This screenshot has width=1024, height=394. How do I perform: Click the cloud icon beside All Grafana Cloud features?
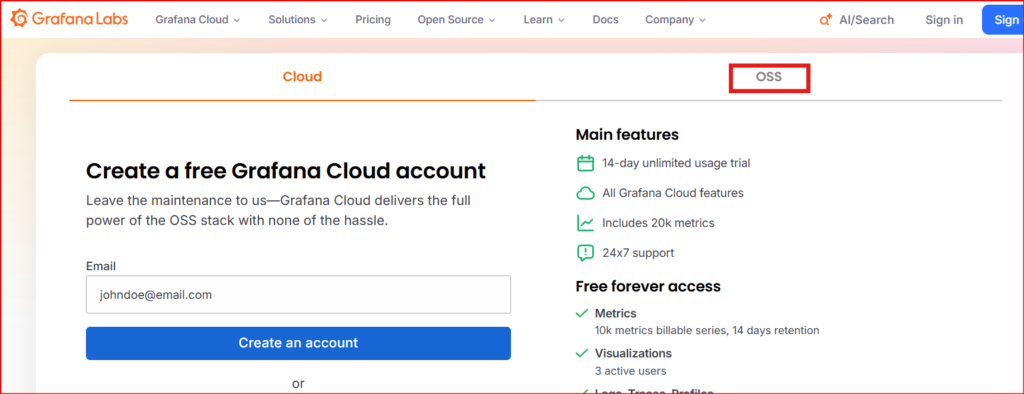[585, 193]
